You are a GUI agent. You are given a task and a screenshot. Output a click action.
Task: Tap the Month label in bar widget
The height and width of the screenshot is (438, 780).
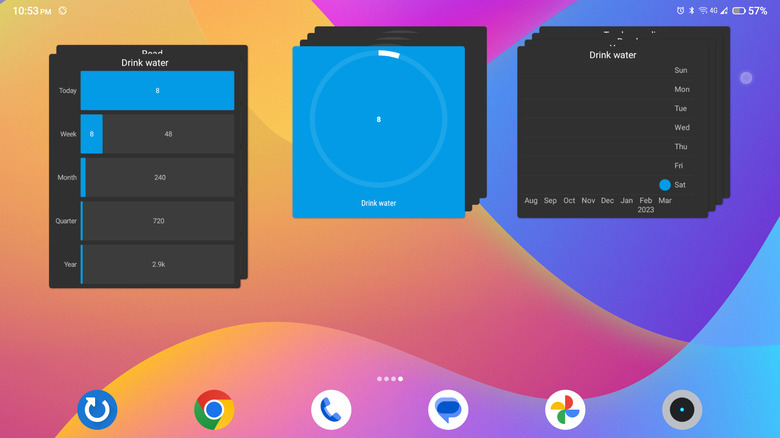(67, 177)
